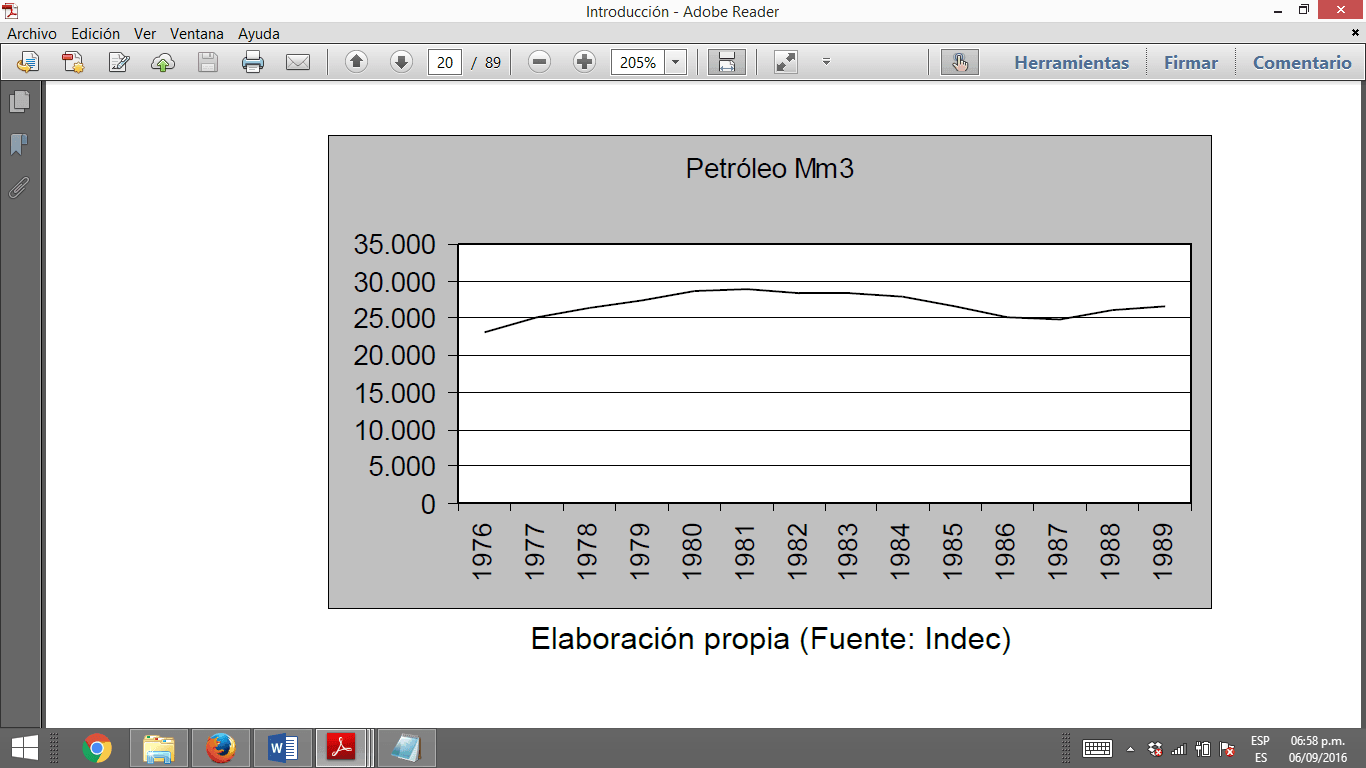Expand the toolbar overflow chevron

[827, 61]
